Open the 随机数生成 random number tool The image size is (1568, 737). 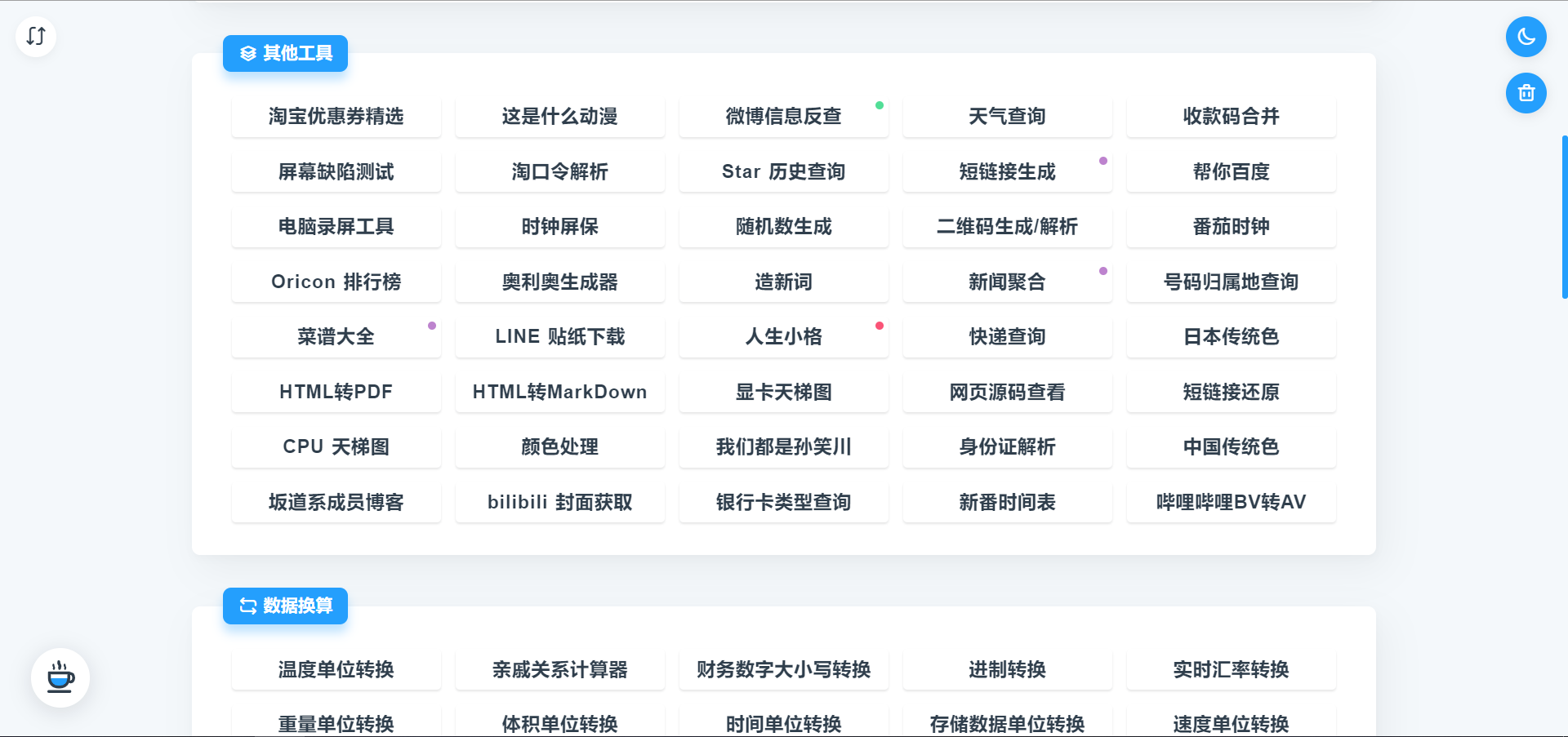[783, 227]
